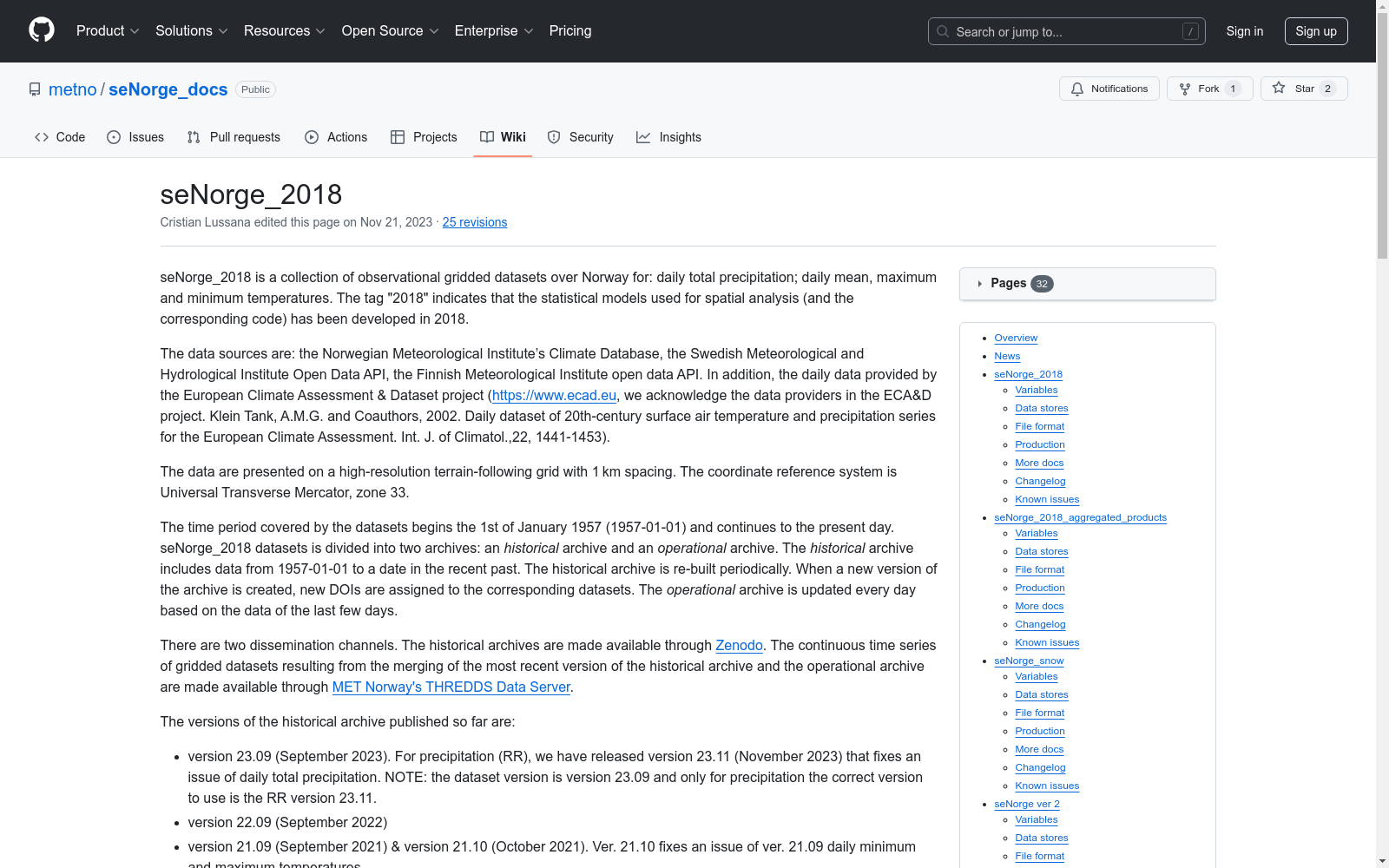This screenshot has height=868, width=1389.
Task: Click the Security shield icon
Action: pyautogui.click(x=554, y=137)
